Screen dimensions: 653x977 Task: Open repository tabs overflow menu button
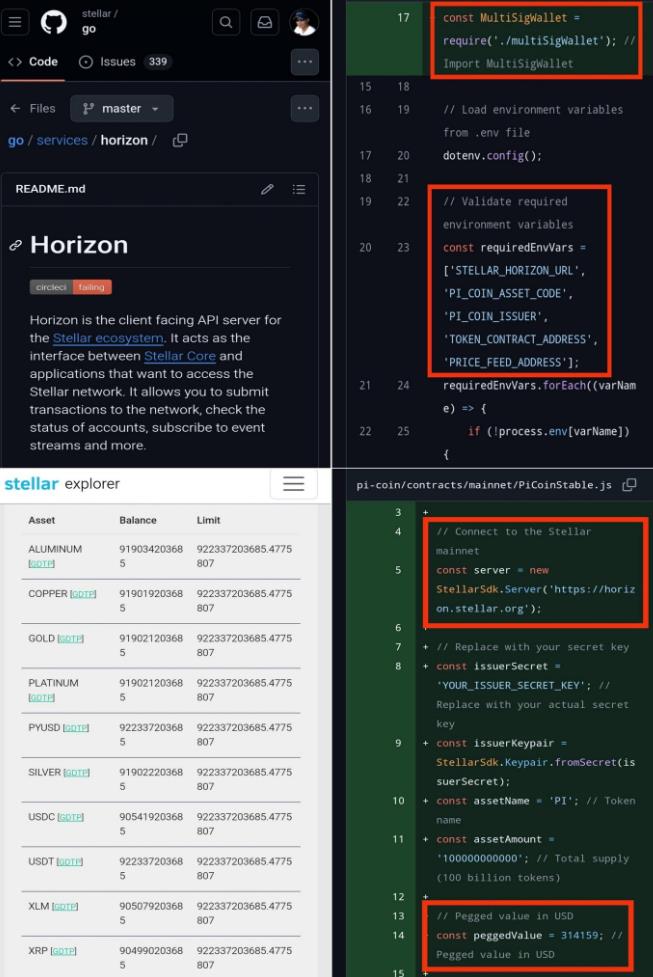[305, 62]
